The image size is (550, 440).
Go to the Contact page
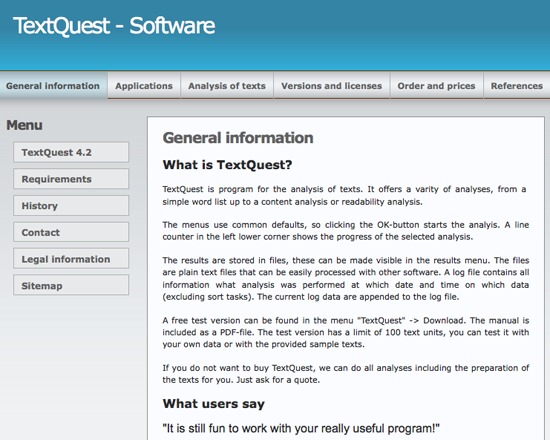pyautogui.click(x=71, y=232)
